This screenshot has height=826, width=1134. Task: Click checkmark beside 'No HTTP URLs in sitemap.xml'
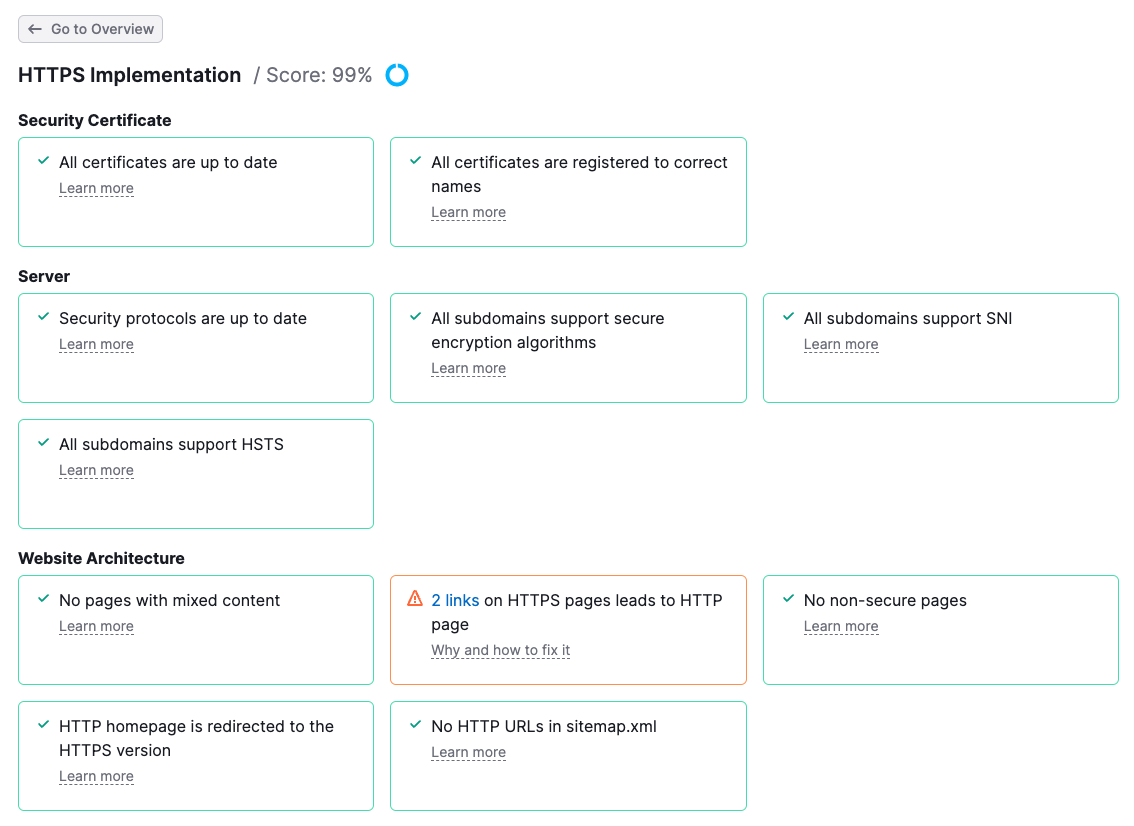[x=415, y=725]
